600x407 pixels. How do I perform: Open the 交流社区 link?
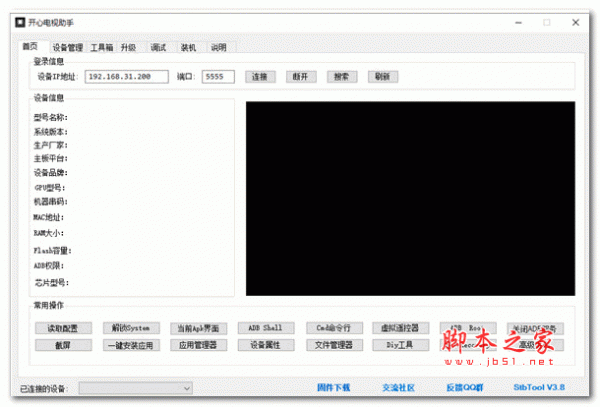coord(398,388)
